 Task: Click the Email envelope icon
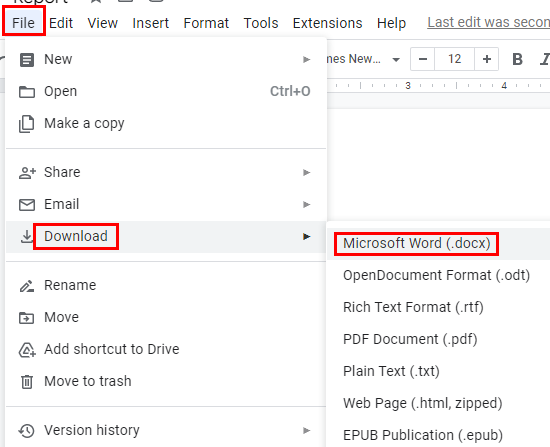coord(27,205)
